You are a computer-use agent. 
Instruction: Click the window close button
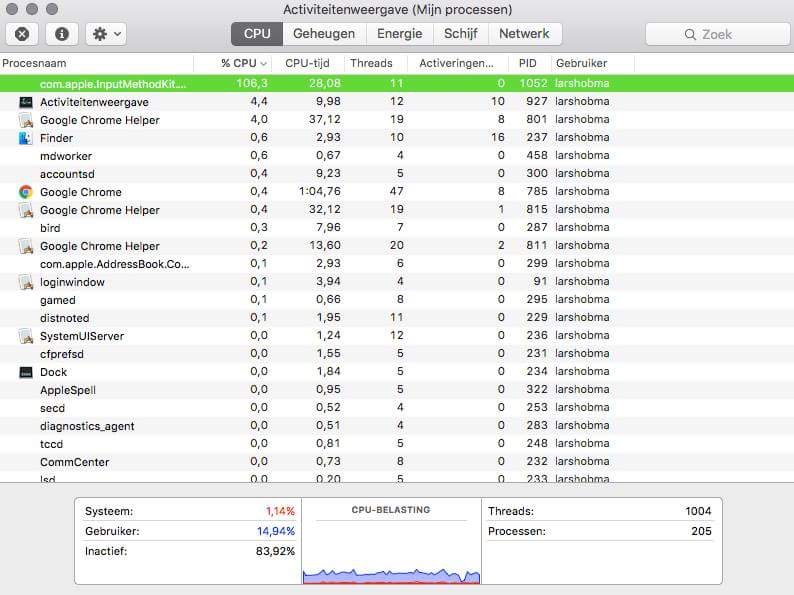pos(12,9)
